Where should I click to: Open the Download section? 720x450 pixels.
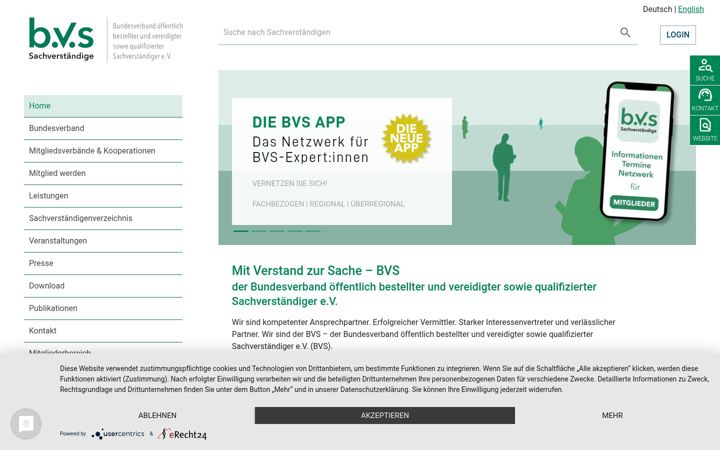point(103,286)
